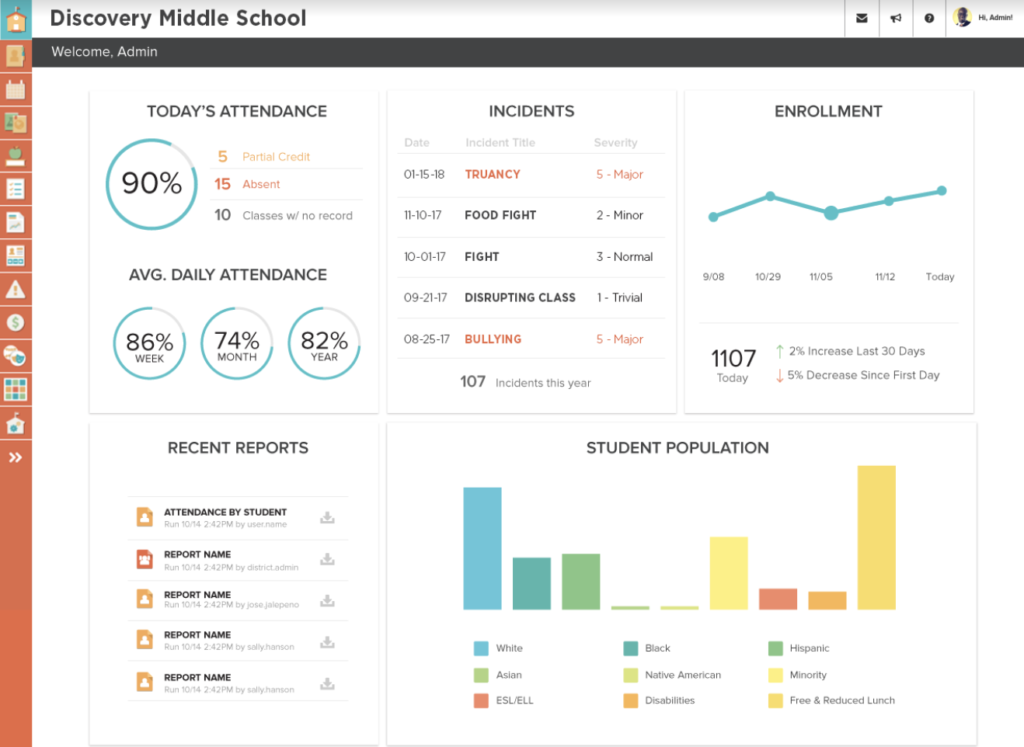
Task: Click the White legend color swatch
Action: [481, 648]
